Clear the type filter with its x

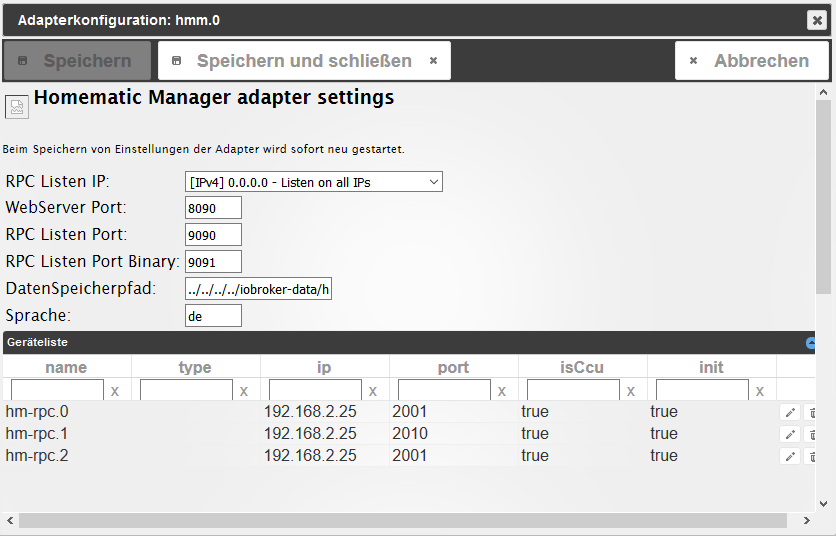point(244,391)
